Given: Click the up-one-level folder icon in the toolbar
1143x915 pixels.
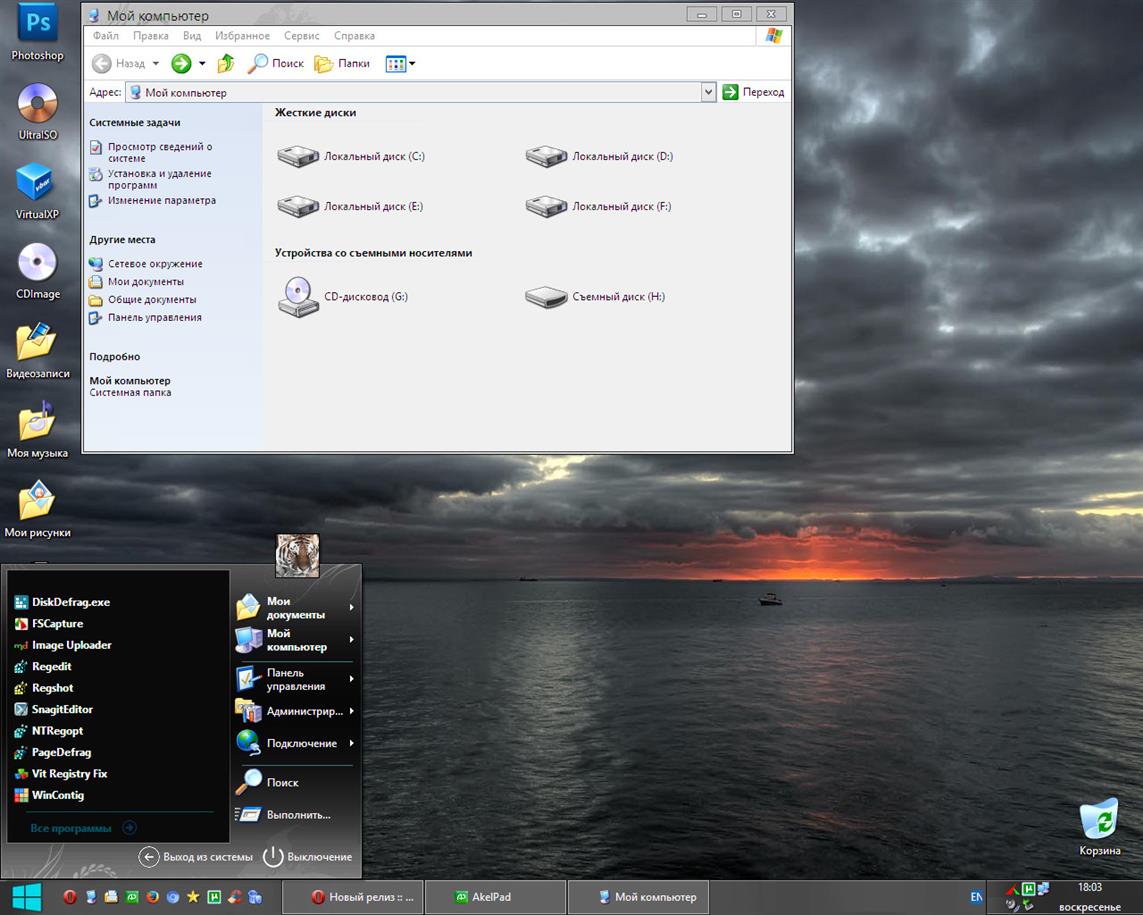Looking at the screenshot, I should 226,63.
